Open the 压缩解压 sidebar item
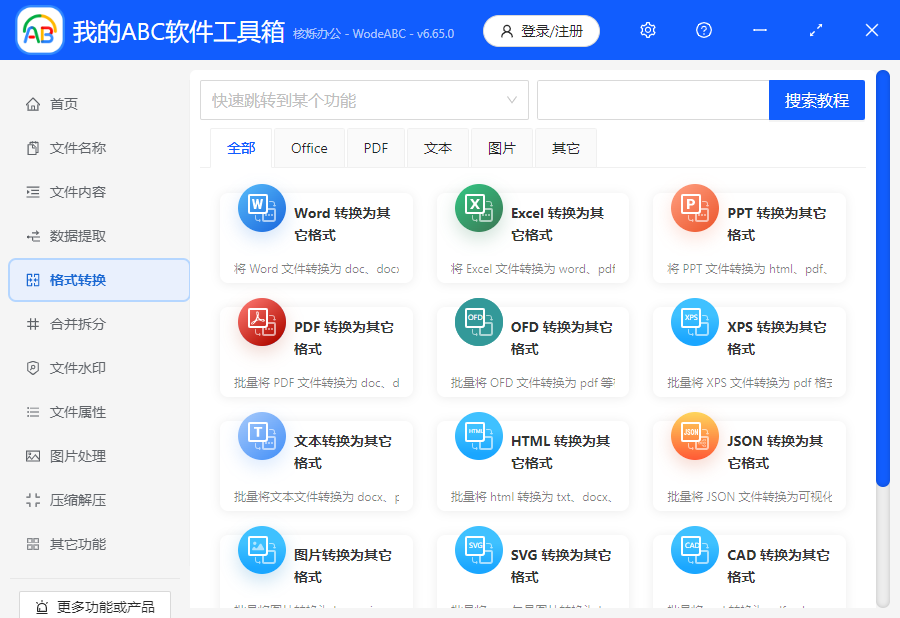 [x=99, y=500]
